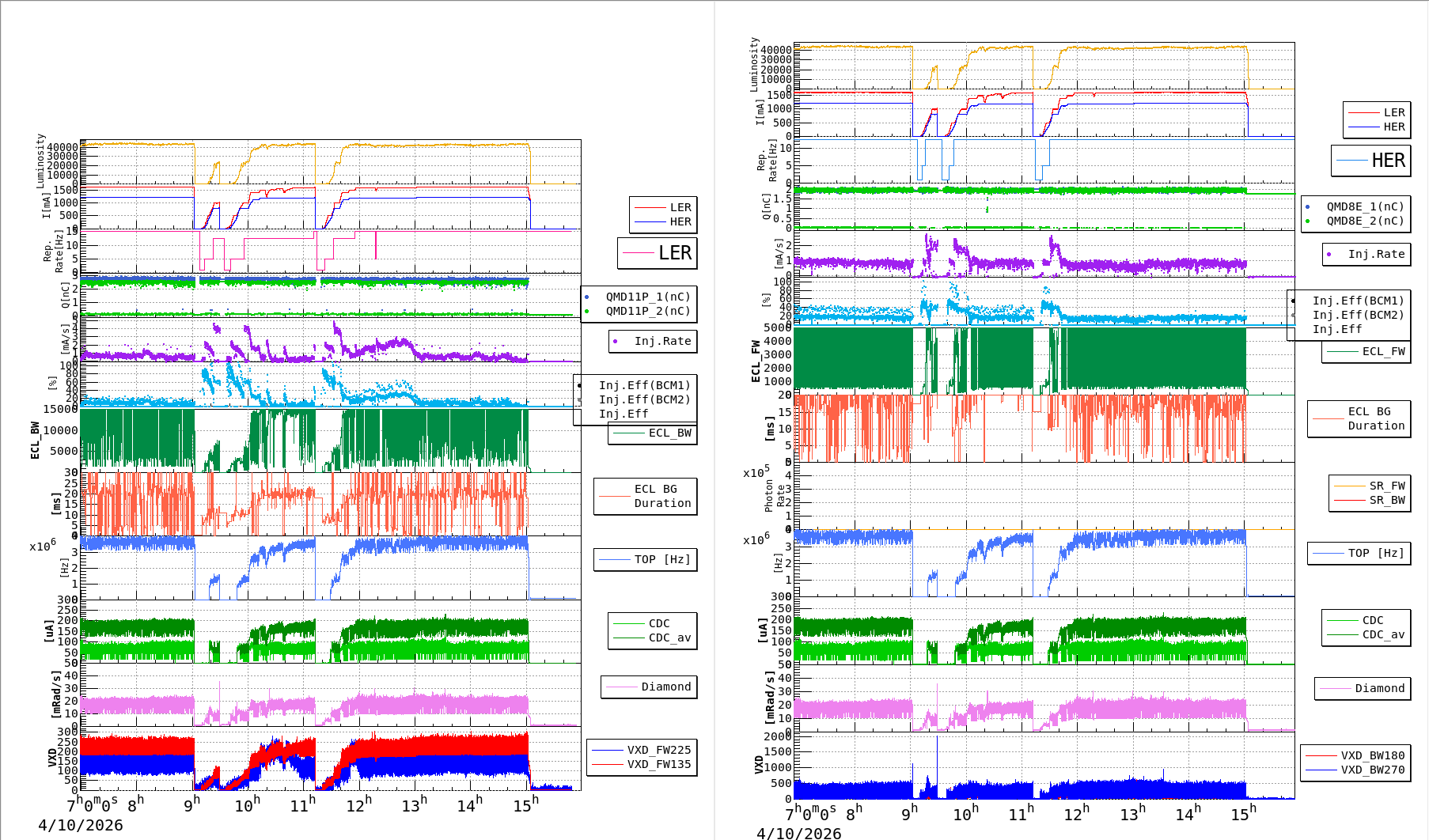Screen dimensions: 1429x840
Task: Click the left plot's TOP [Hz] legend
Action: click(646, 559)
